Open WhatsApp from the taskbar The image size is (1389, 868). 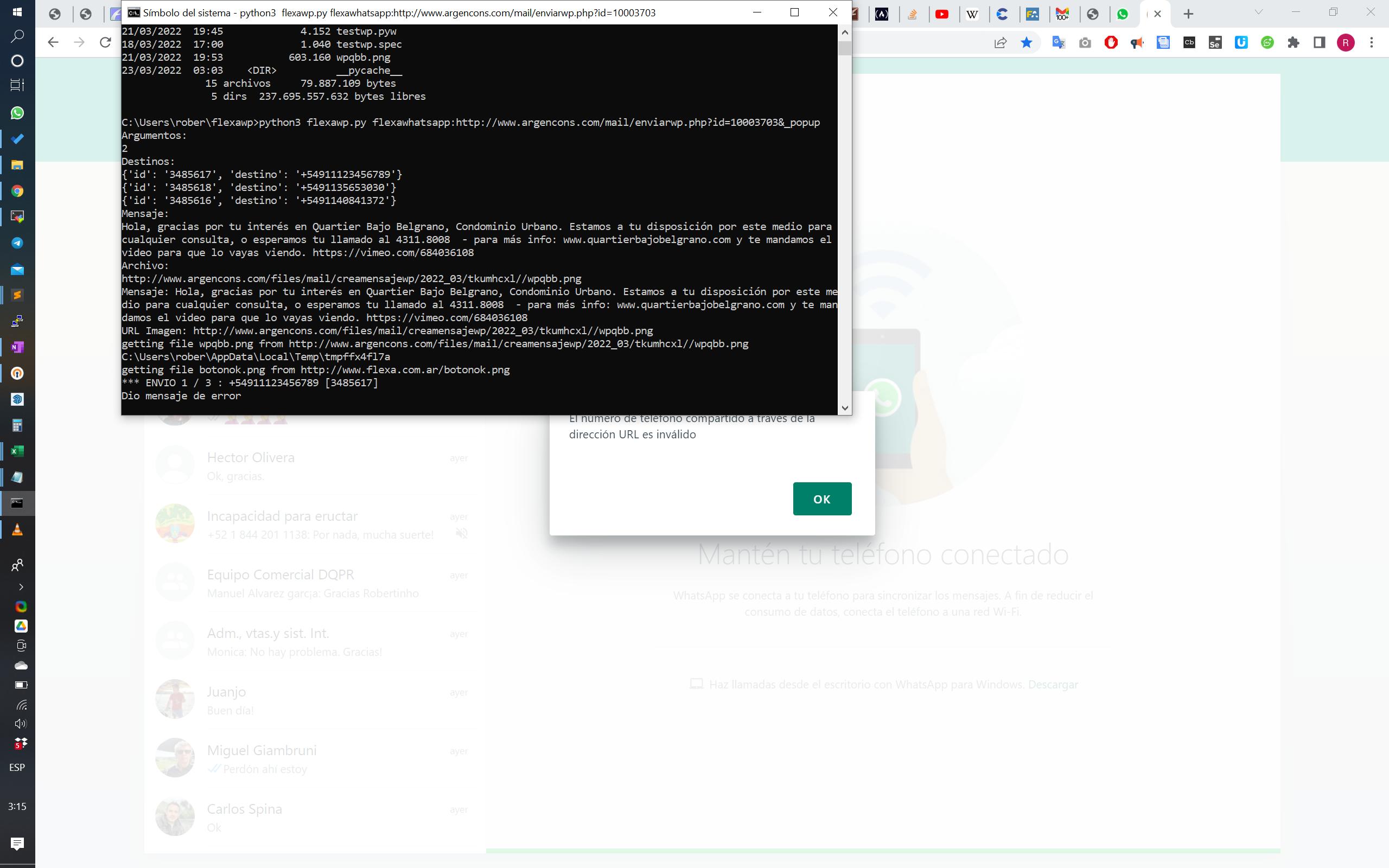(x=17, y=112)
